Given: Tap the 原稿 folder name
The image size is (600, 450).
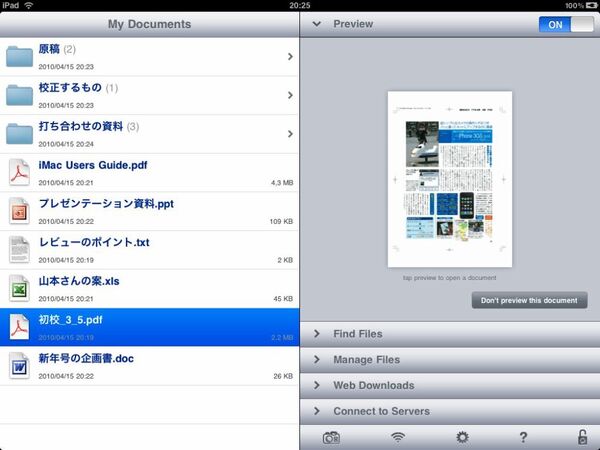Looking at the screenshot, I should pyautogui.click(x=49, y=49).
